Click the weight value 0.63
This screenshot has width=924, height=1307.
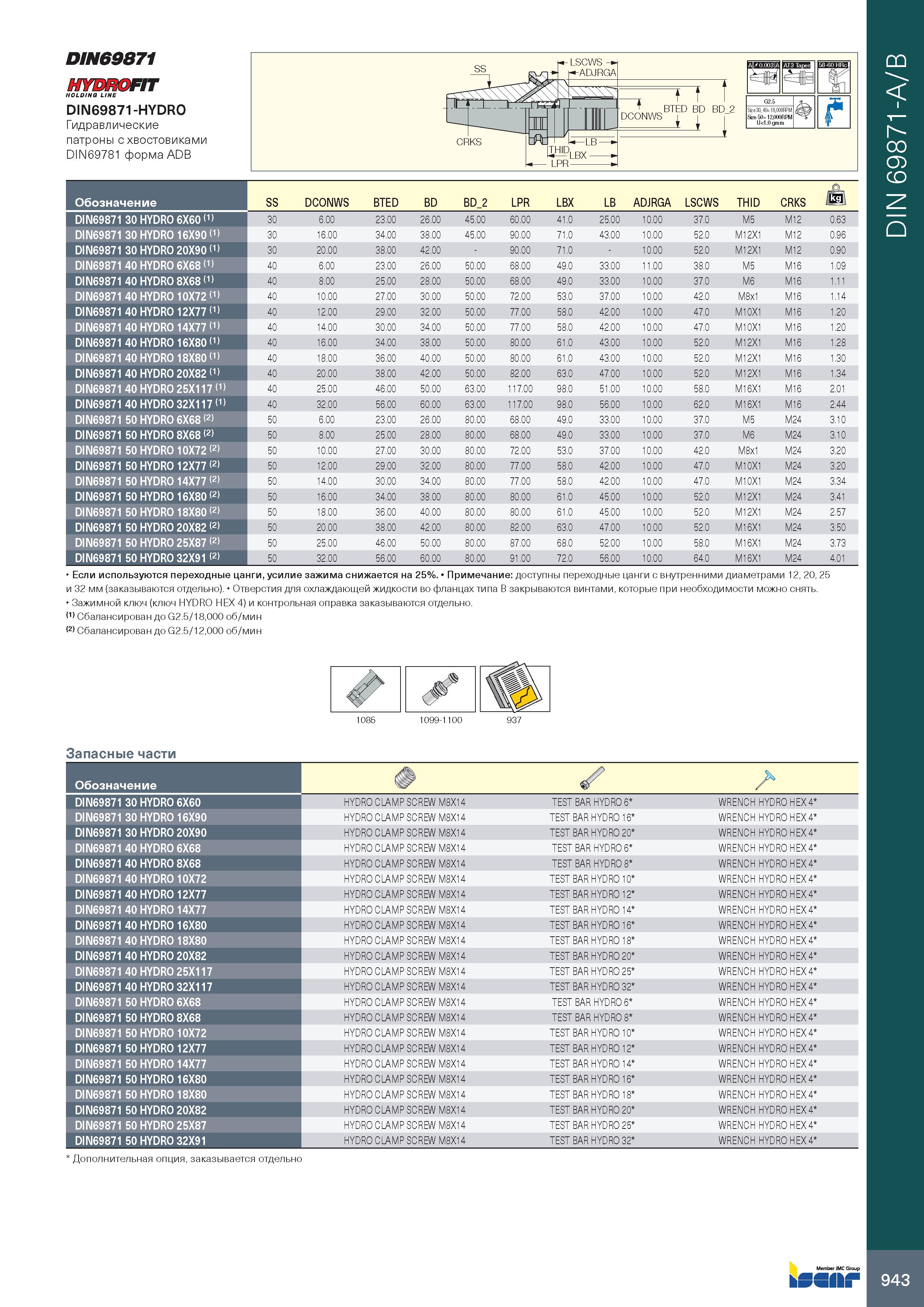pyautogui.click(x=838, y=220)
